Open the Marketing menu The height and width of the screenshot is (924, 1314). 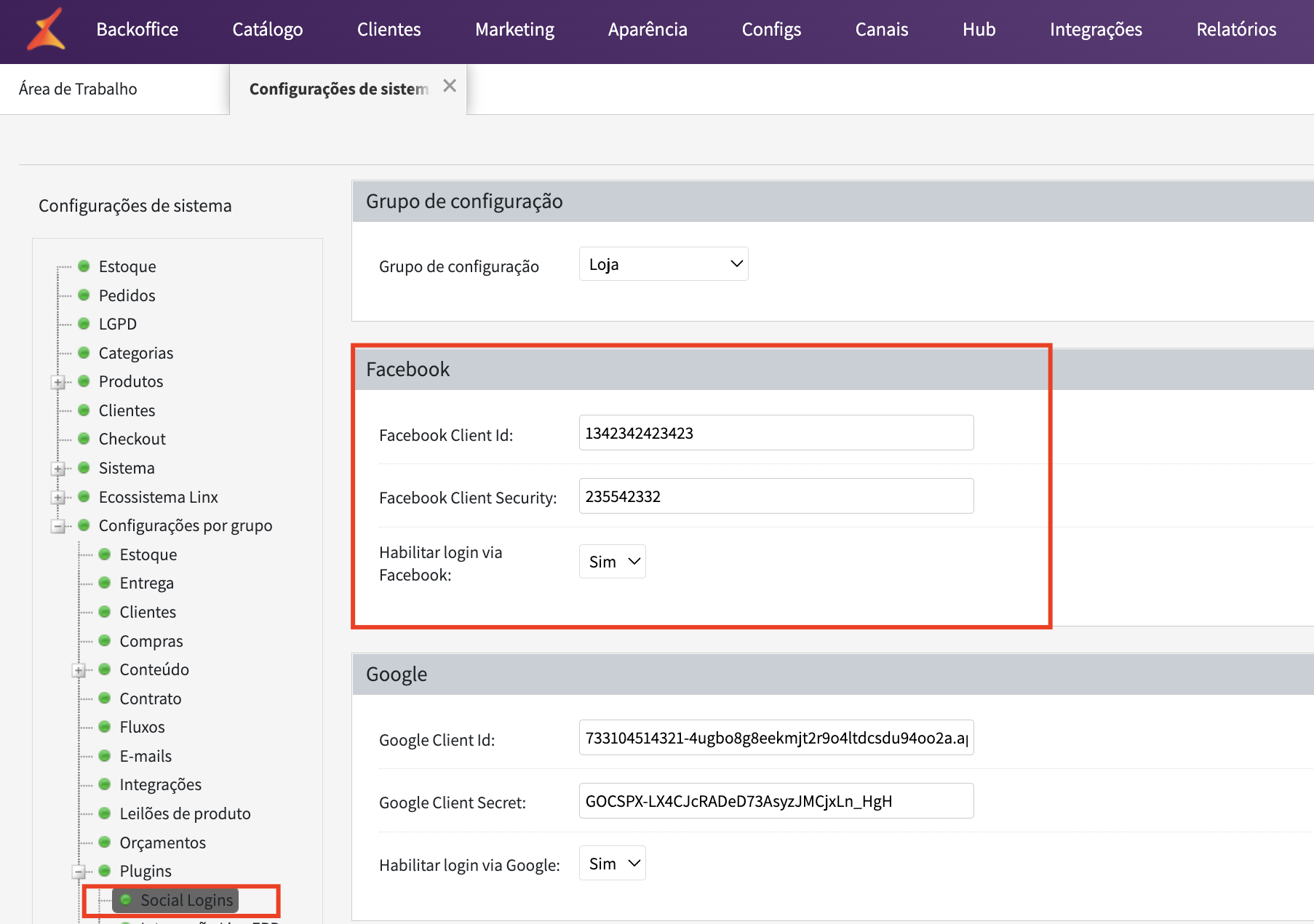514,29
